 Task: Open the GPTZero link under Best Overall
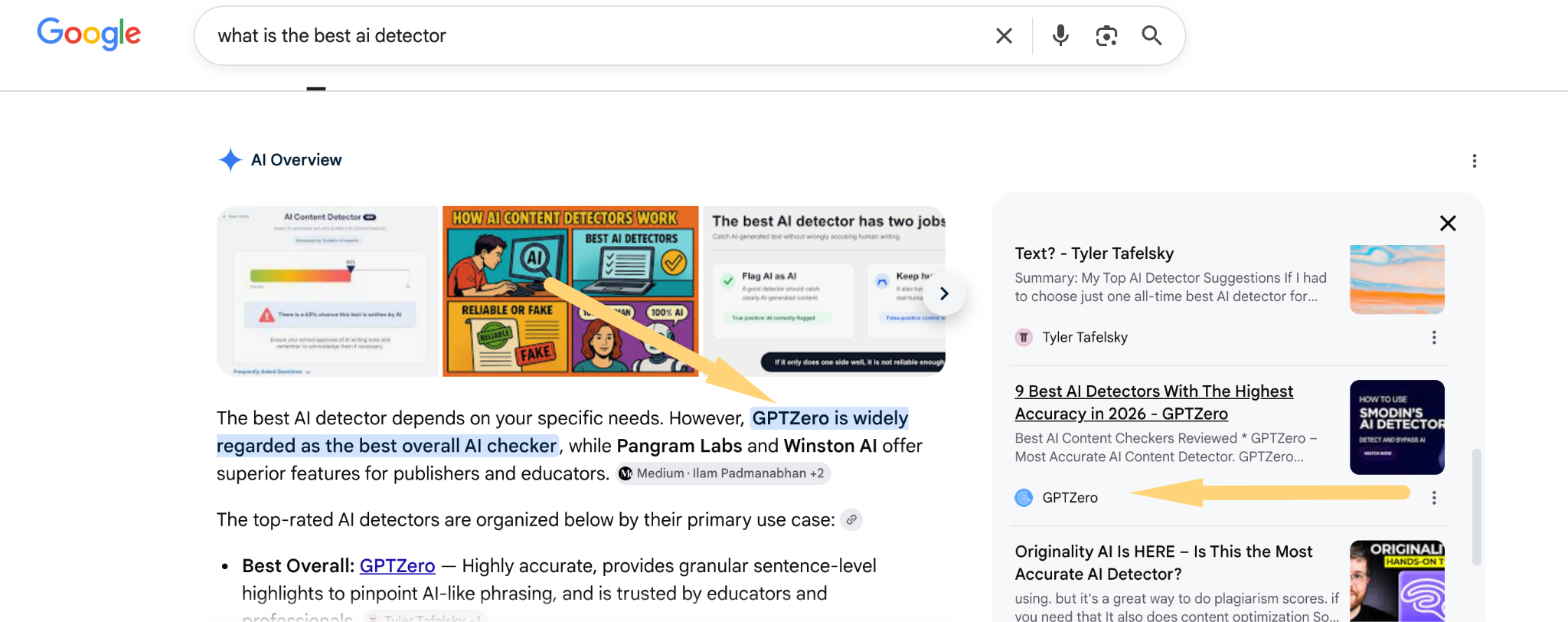pos(397,566)
